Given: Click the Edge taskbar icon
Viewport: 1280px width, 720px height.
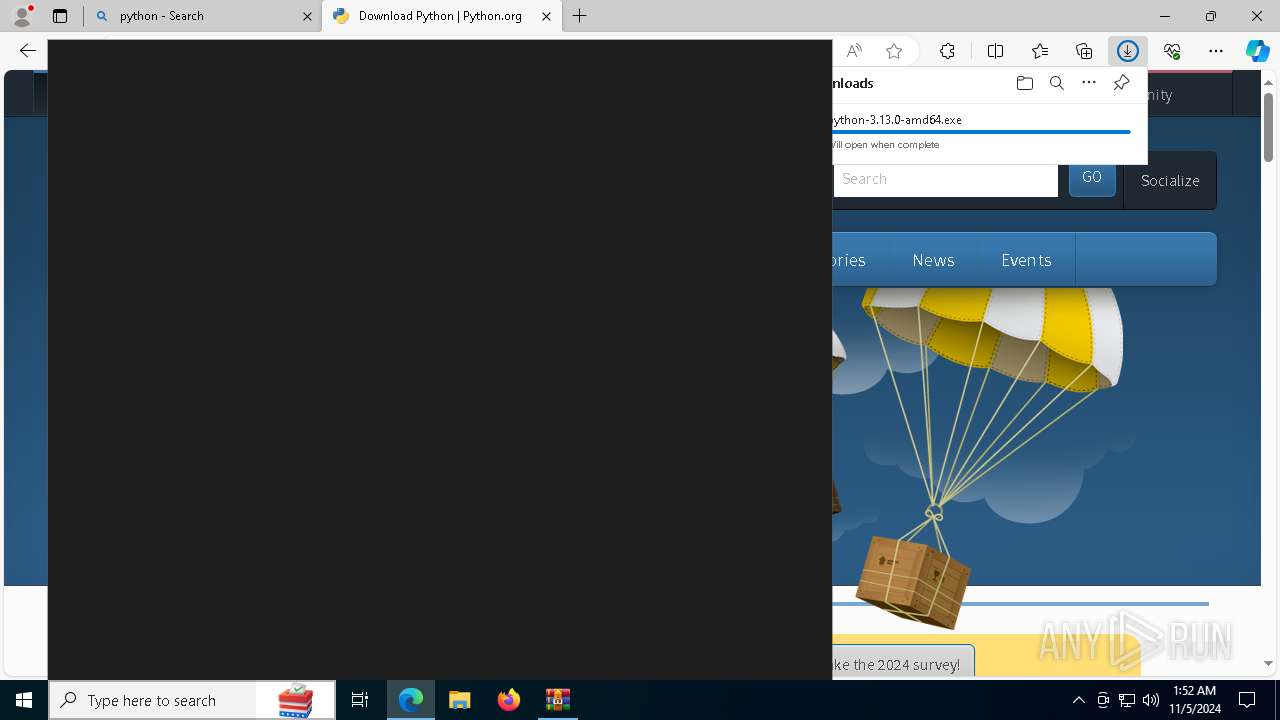Looking at the screenshot, I should click(x=411, y=700).
